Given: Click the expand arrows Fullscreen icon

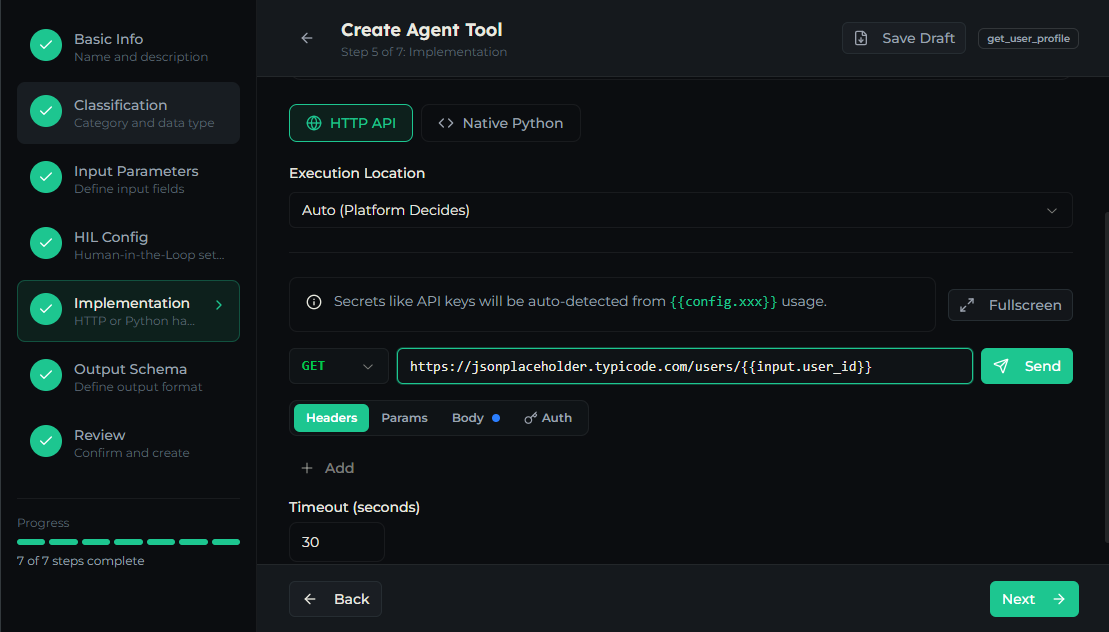Looking at the screenshot, I should (967, 305).
